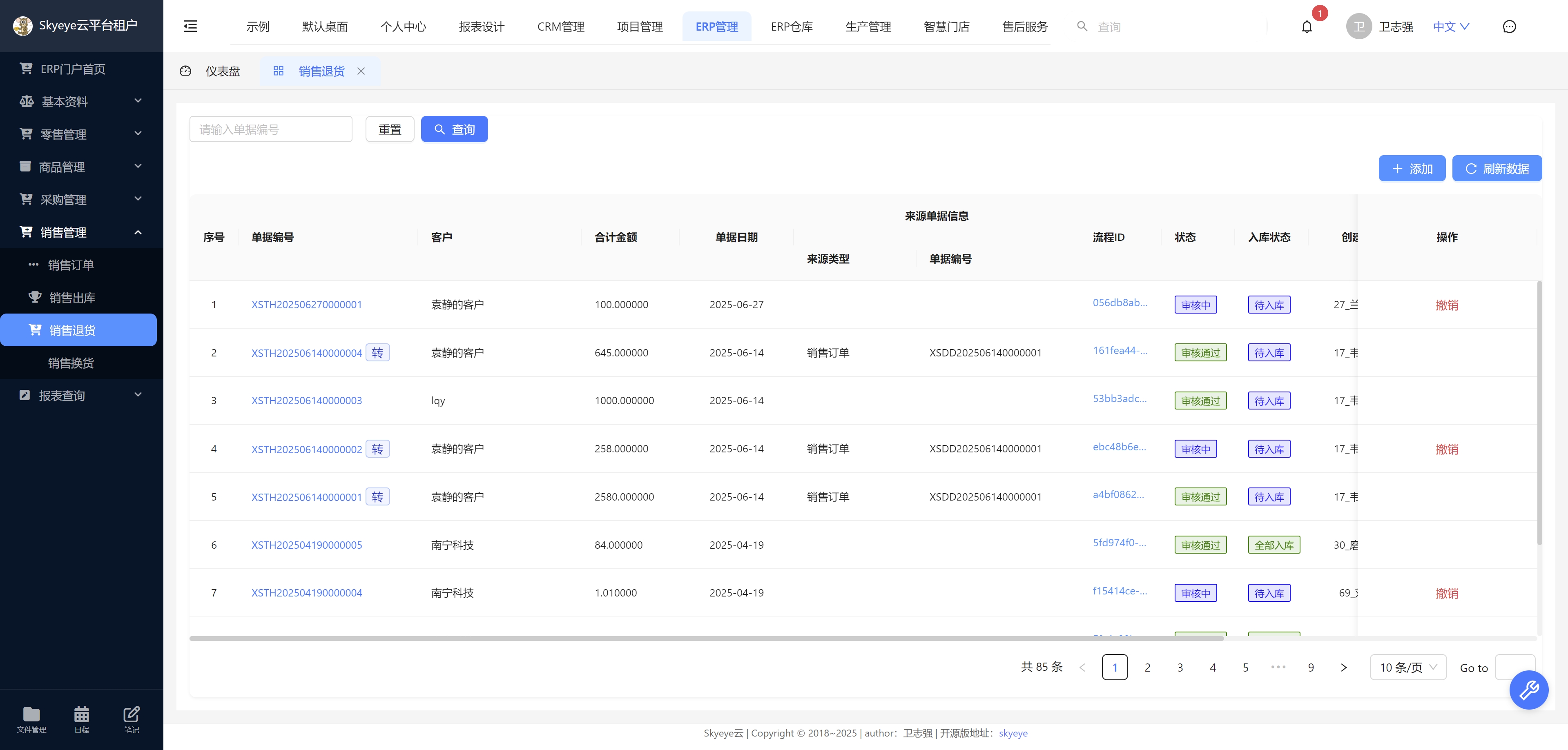Click the horizontal table scrollbar
This screenshot has width=1568, height=750.
[x=706, y=639]
